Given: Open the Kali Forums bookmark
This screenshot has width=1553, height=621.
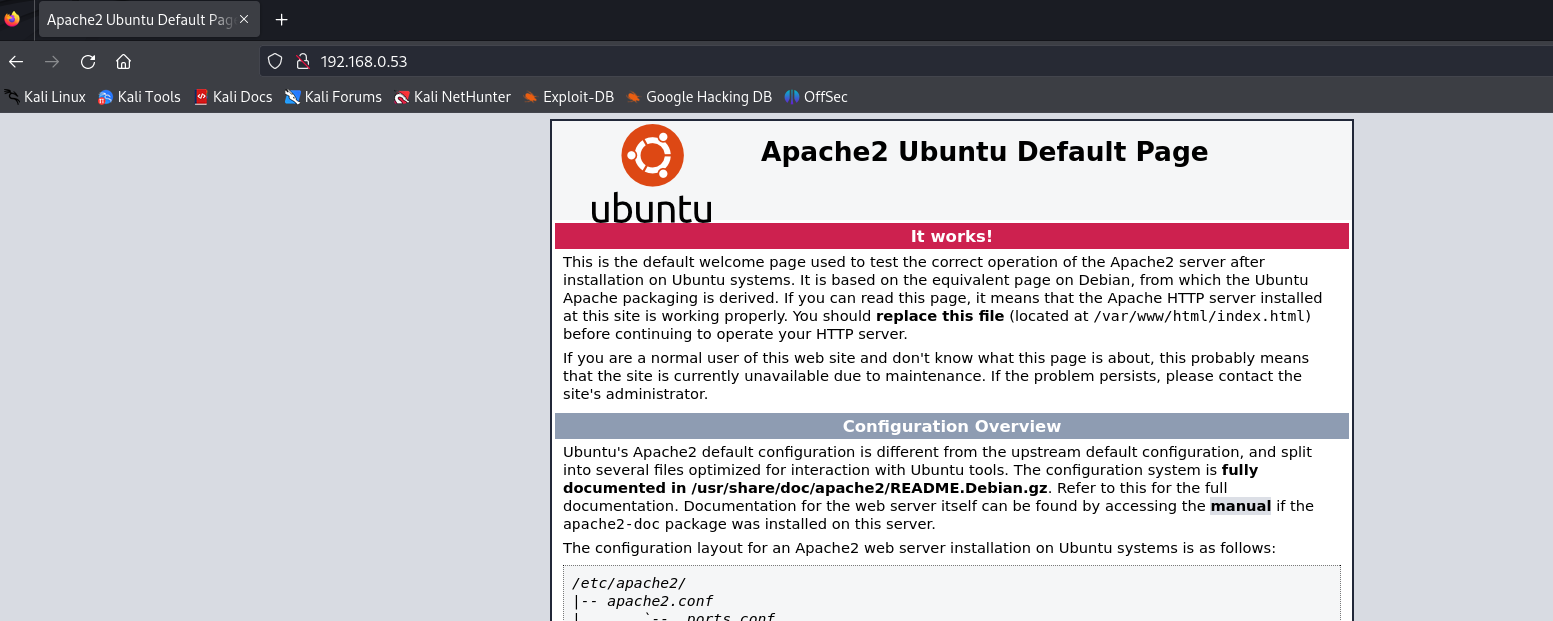Looking at the screenshot, I should click(x=333, y=97).
